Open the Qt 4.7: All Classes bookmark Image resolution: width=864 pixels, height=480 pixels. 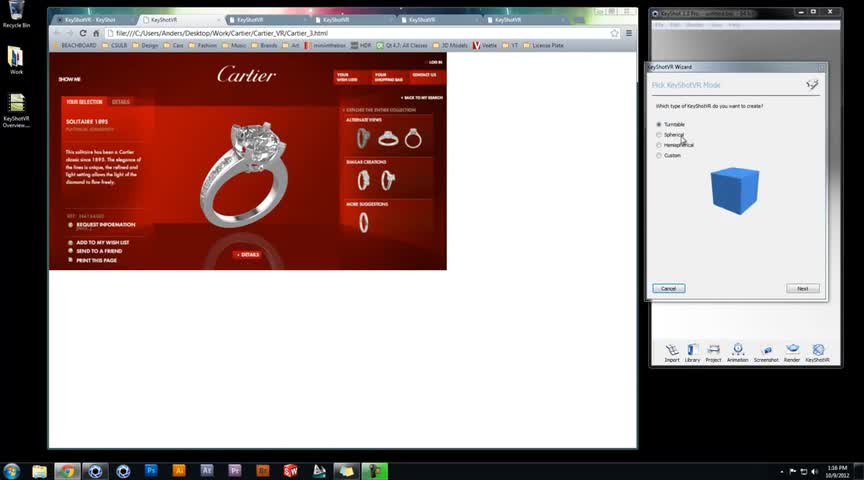tap(402, 46)
